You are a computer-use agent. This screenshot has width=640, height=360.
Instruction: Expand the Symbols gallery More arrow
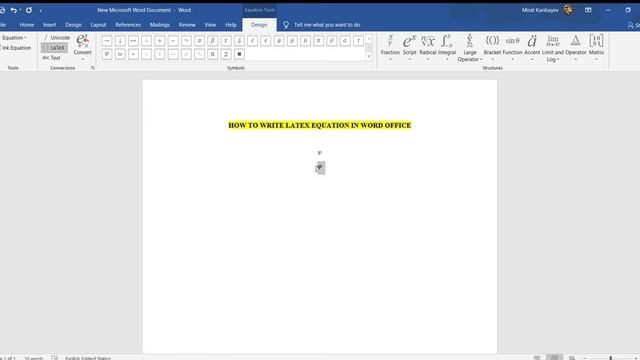pyautogui.click(x=369, y=57)
